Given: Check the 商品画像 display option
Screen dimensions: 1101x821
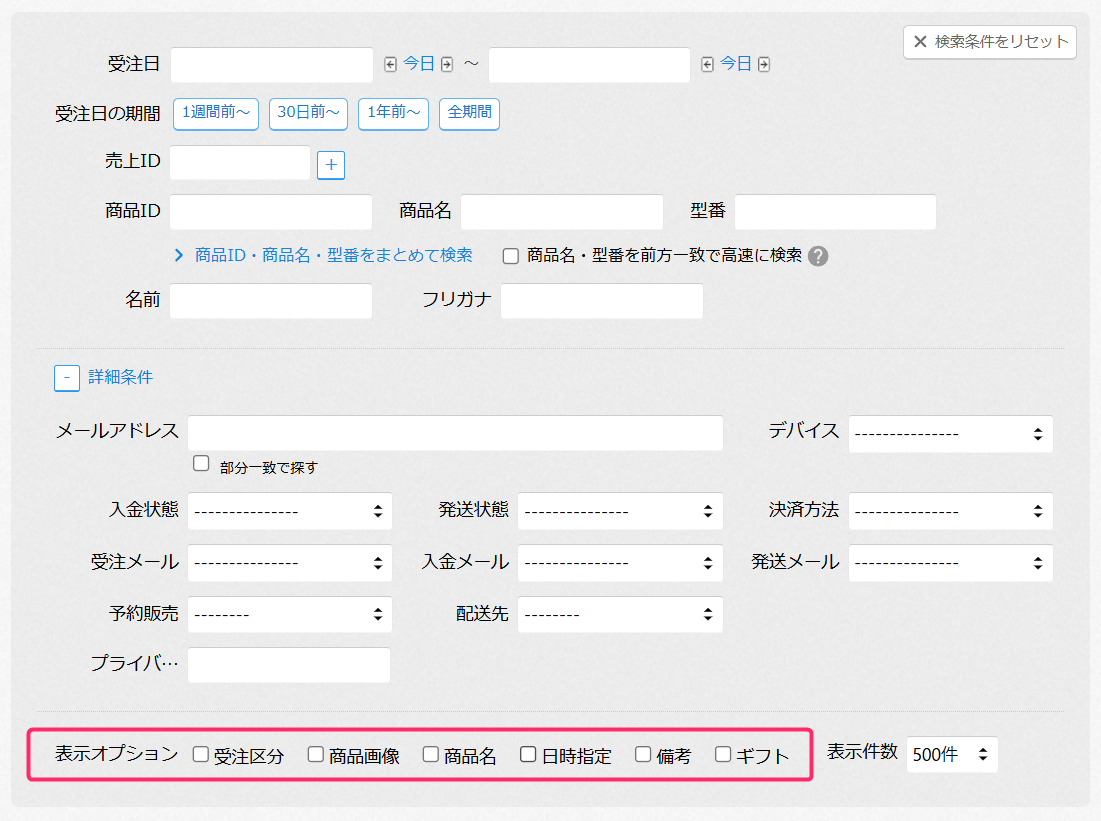Looking at the screenshot, I should click(316, 755).
